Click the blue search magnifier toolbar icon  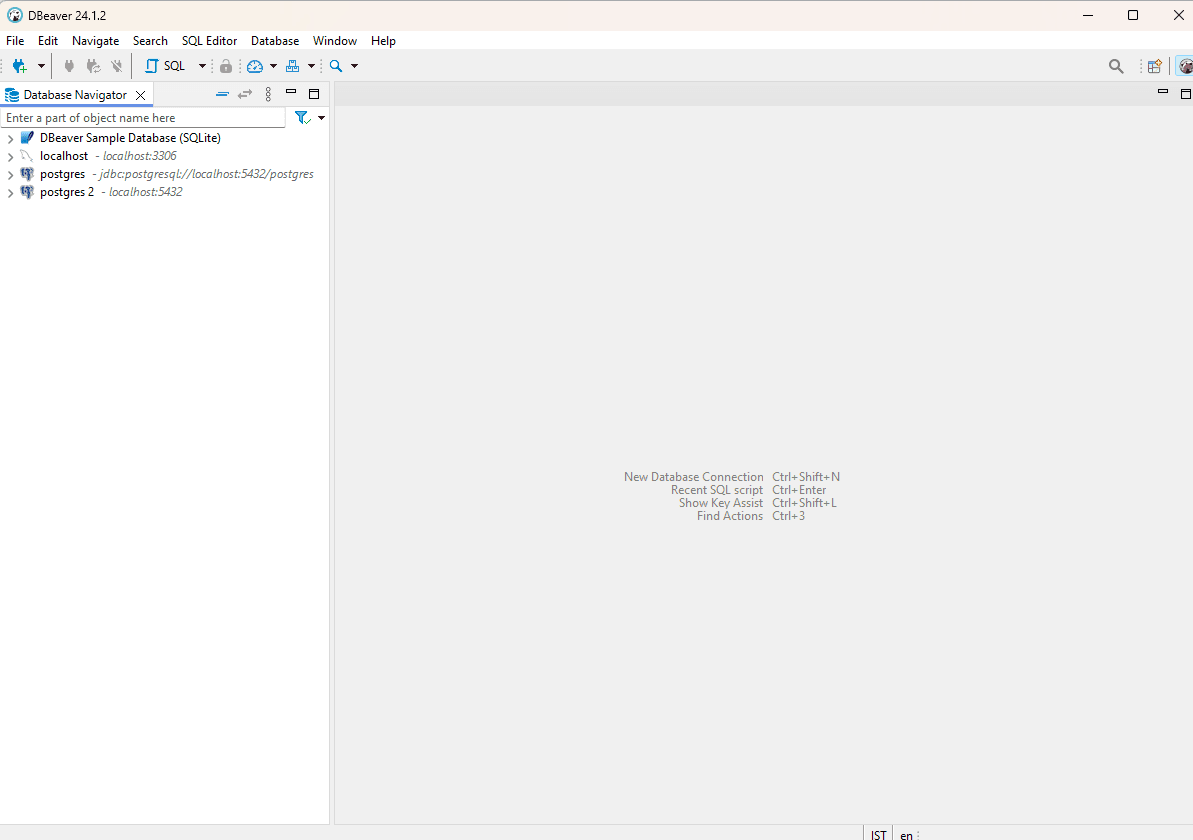click(x=336, y=66)
